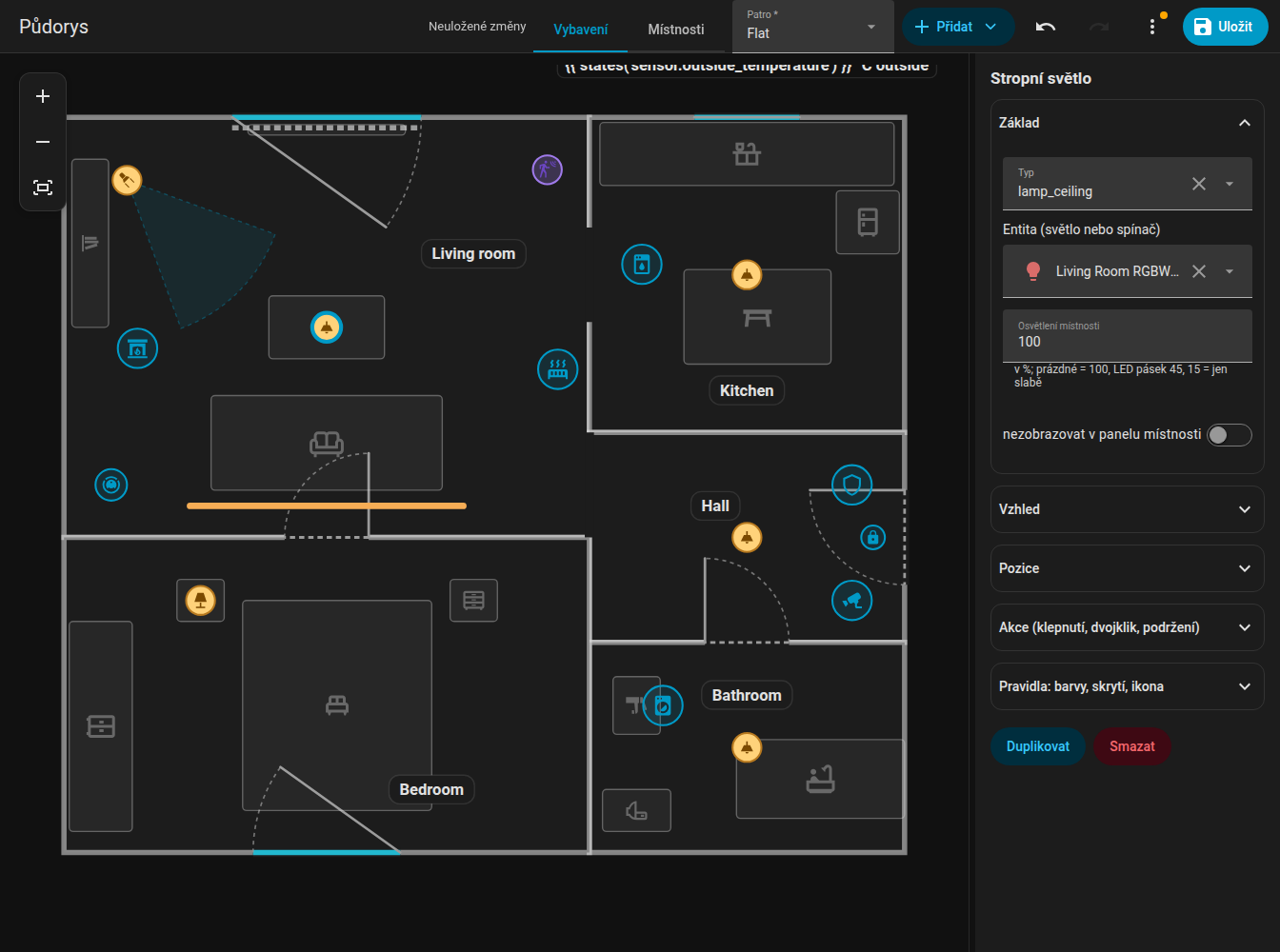Clear the Living Room RGBW entity
The width and height of the screenshot is (1280, 952).
(1199, 271)
